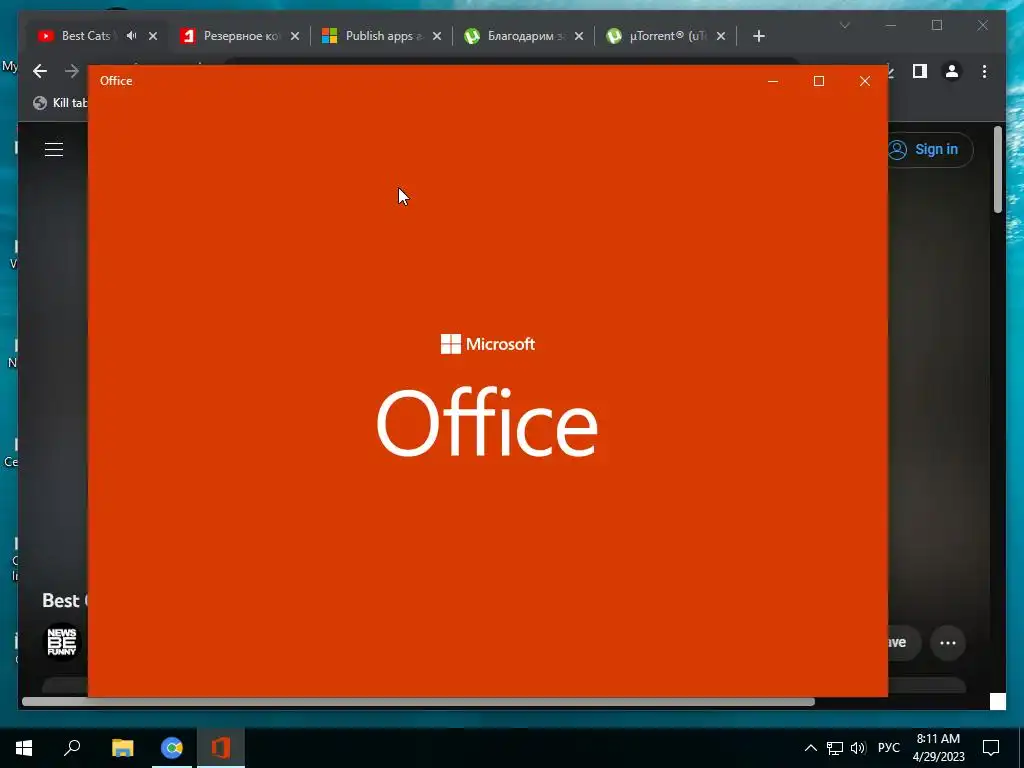Click the browser's vertical scrollbar thumb
1024x768 pixels.
click(x=998, y=170)
